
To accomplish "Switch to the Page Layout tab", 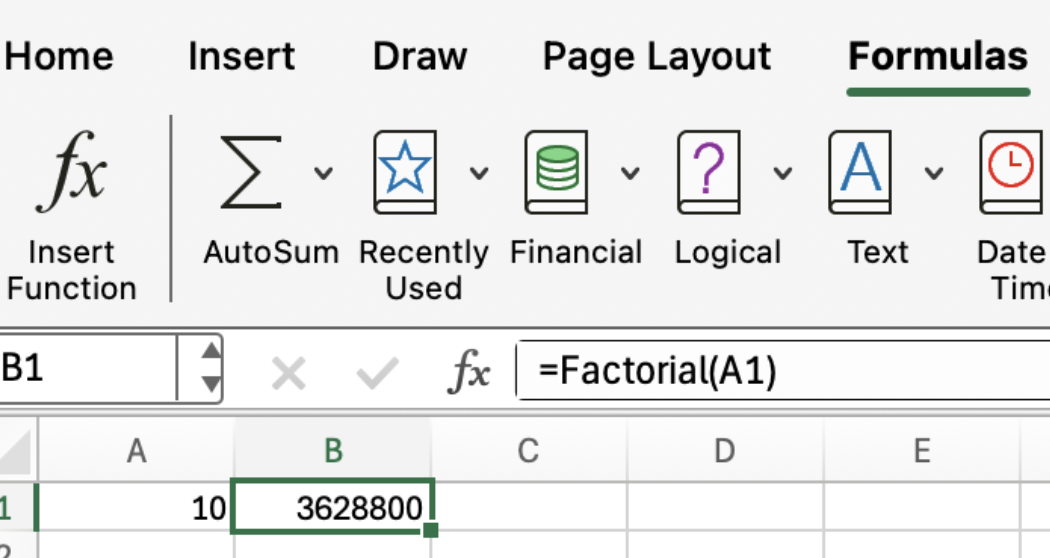I will [x=657, y=57].
